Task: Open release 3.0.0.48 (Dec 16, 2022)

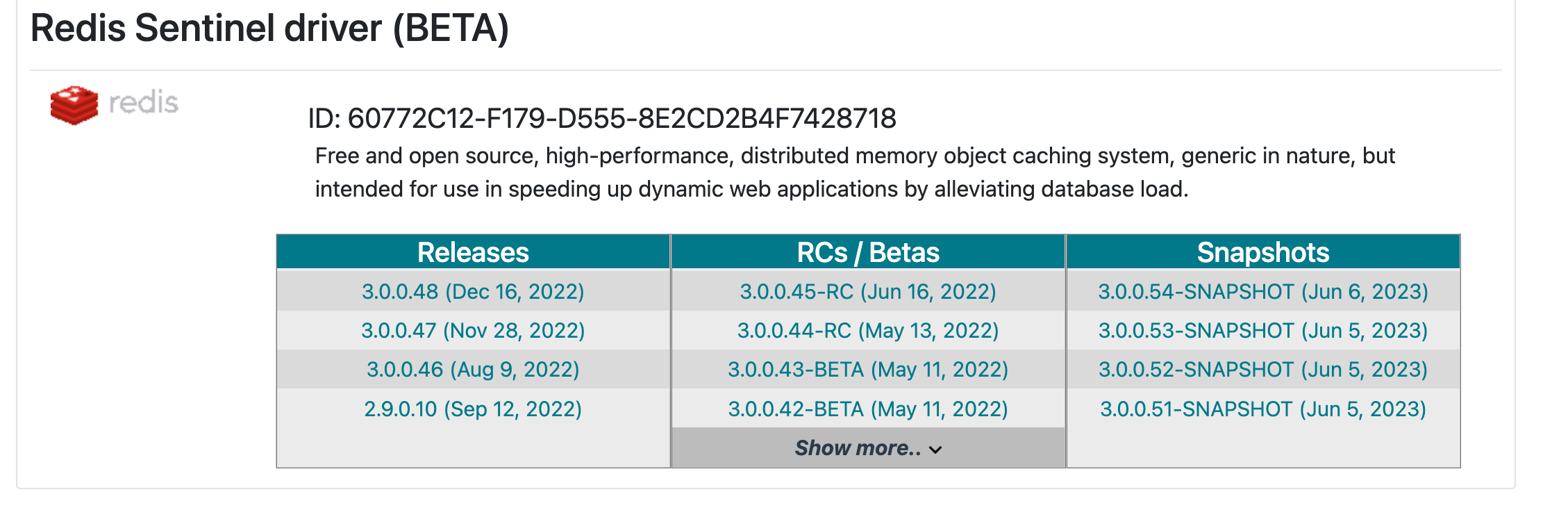Action: tap(473, 291)
